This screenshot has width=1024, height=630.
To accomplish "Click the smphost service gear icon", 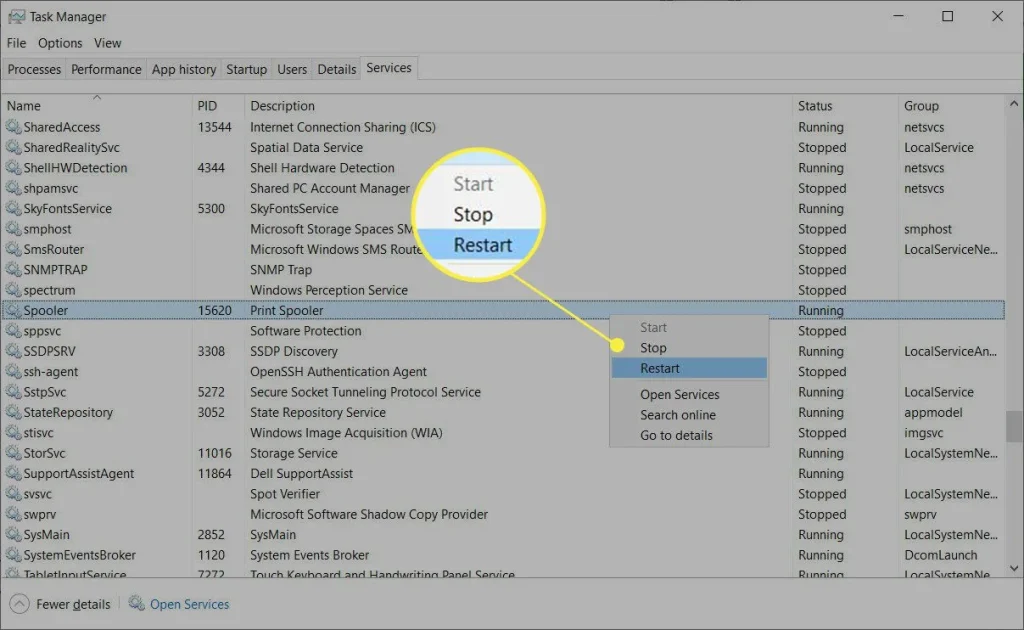I will coord(13,228).
